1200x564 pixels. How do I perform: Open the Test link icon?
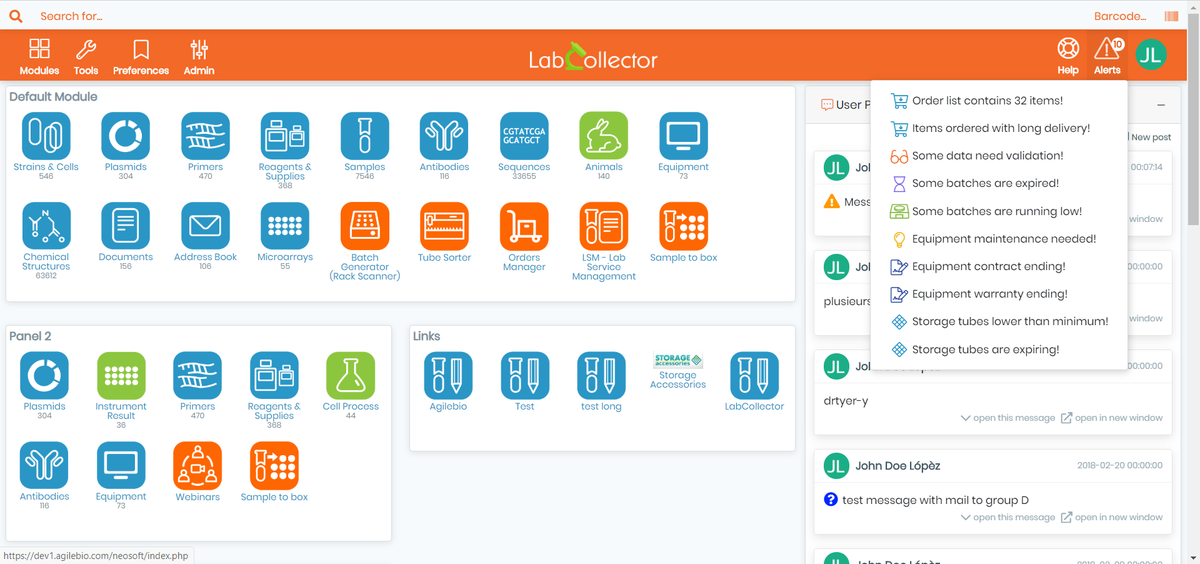[525, 376]
